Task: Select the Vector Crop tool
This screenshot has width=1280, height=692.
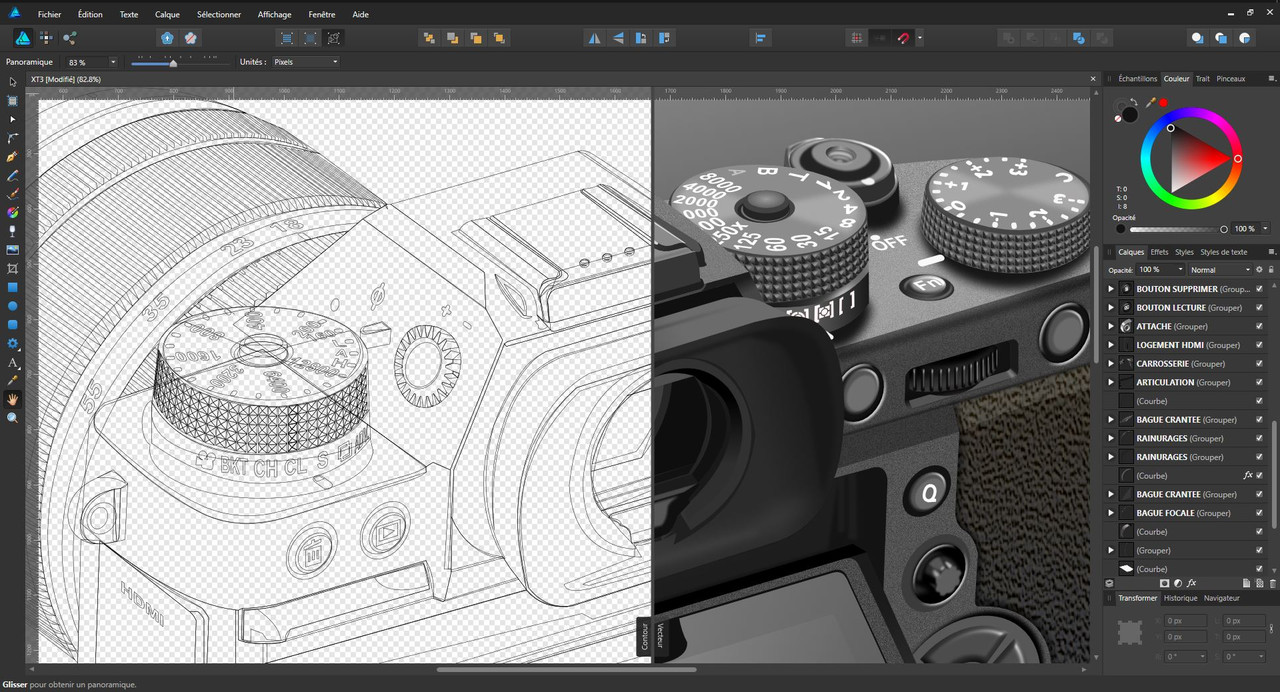Action: point(13,269)
